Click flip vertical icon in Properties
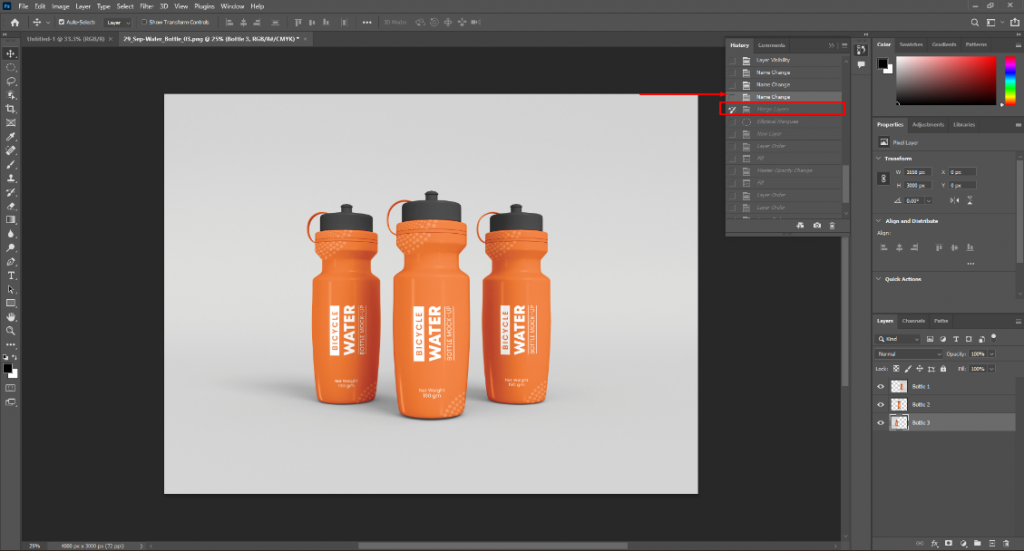 [x=970, y=200]
